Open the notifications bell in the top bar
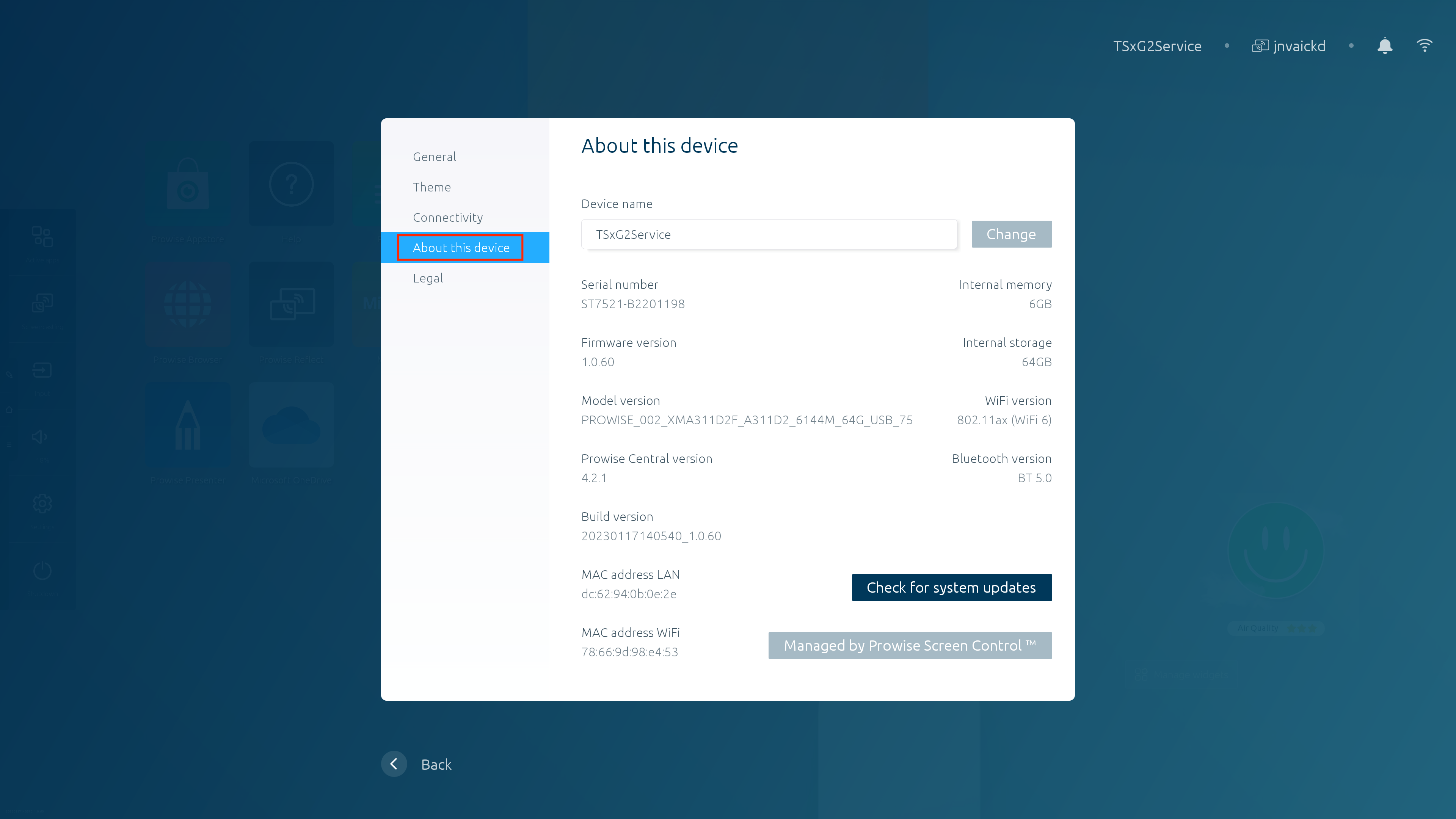Image resolution: width=1456 pixels, height=819 pixels. click(x=1385, y=46)
